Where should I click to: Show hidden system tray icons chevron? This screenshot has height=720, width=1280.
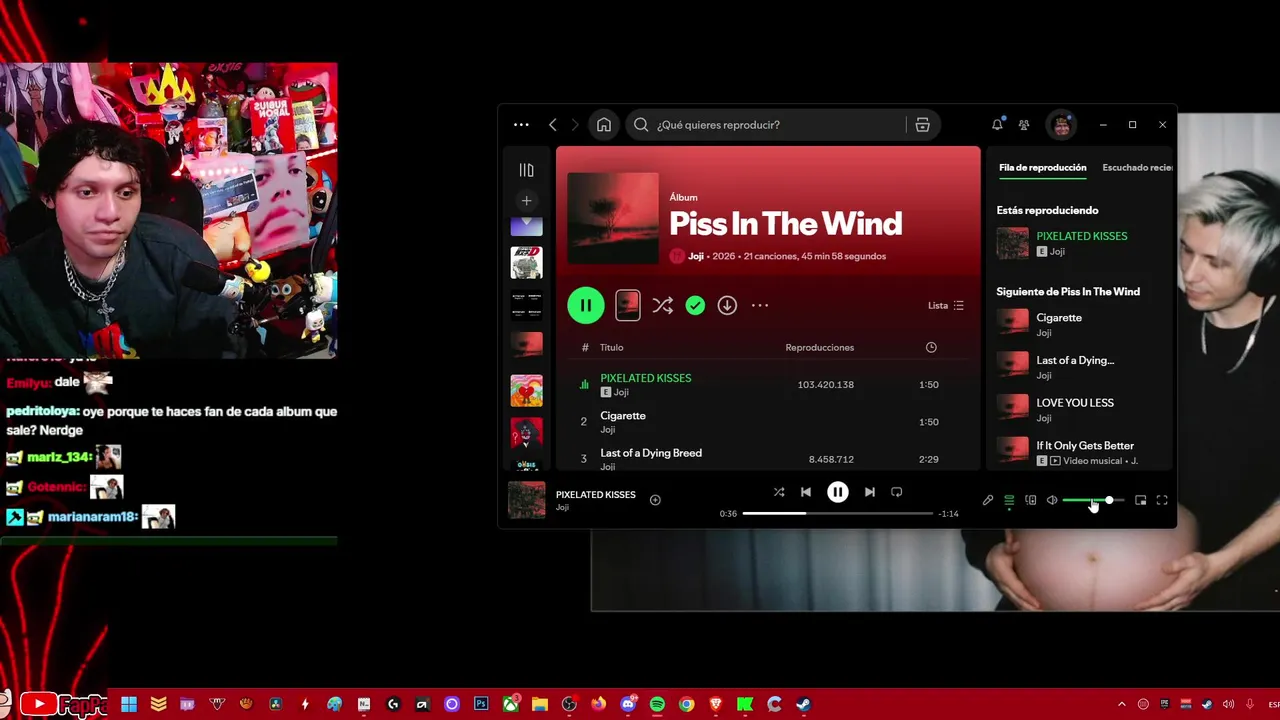pos(1121,704)
